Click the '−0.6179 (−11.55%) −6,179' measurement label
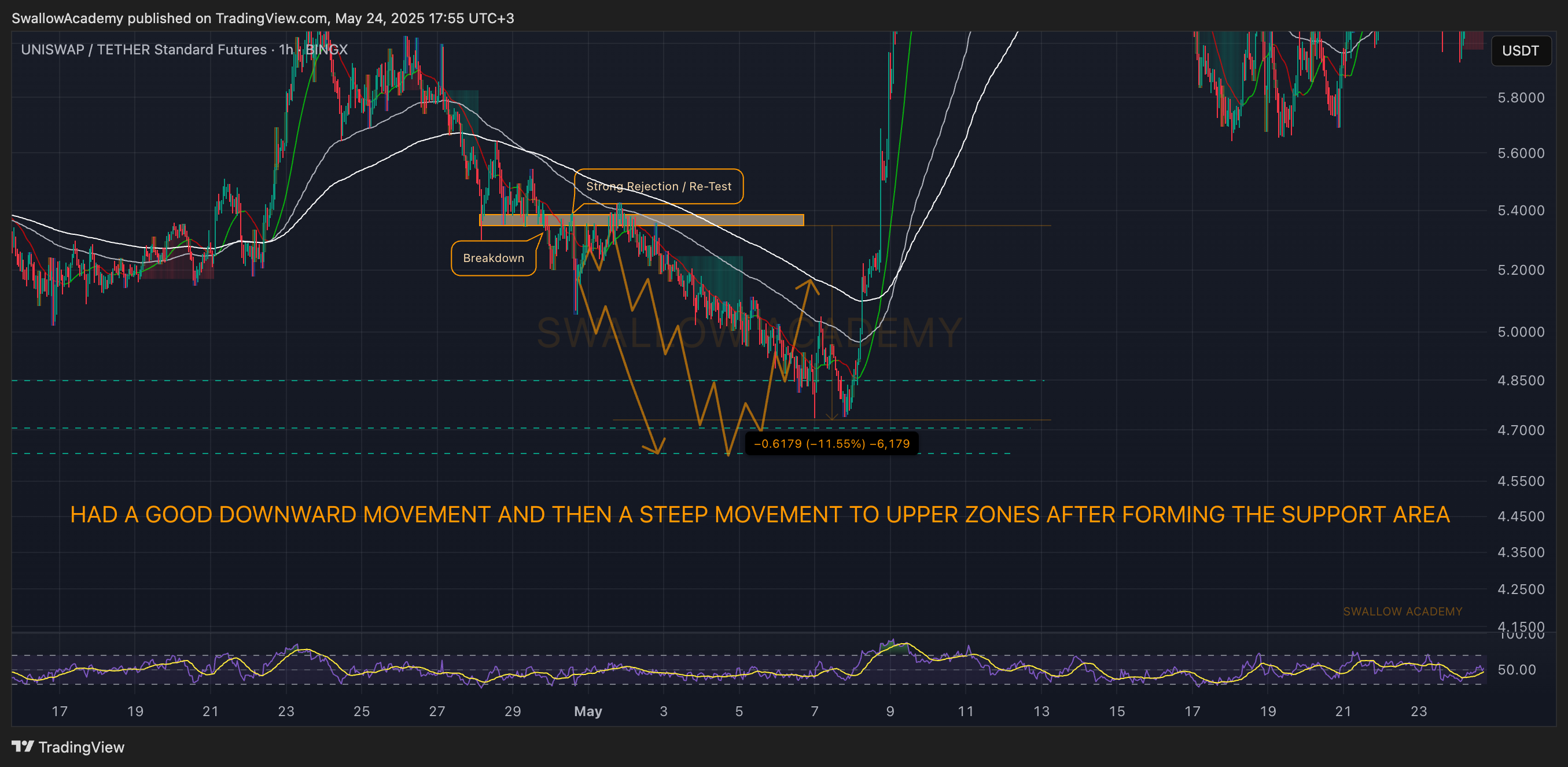This screenshot has height=767, width=1568. tap(831, 444)
